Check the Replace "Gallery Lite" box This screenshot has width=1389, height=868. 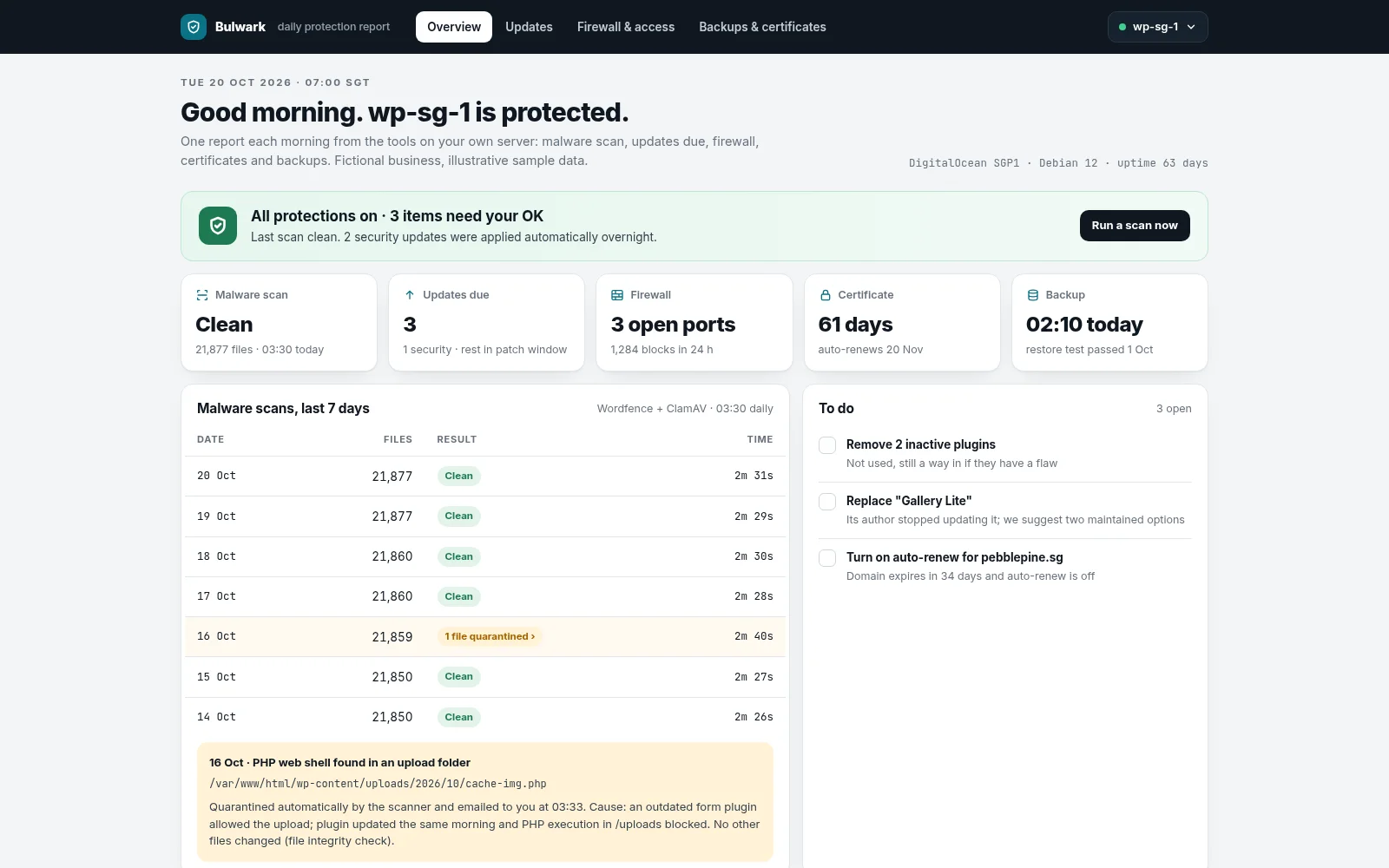[x=827, y=502]
